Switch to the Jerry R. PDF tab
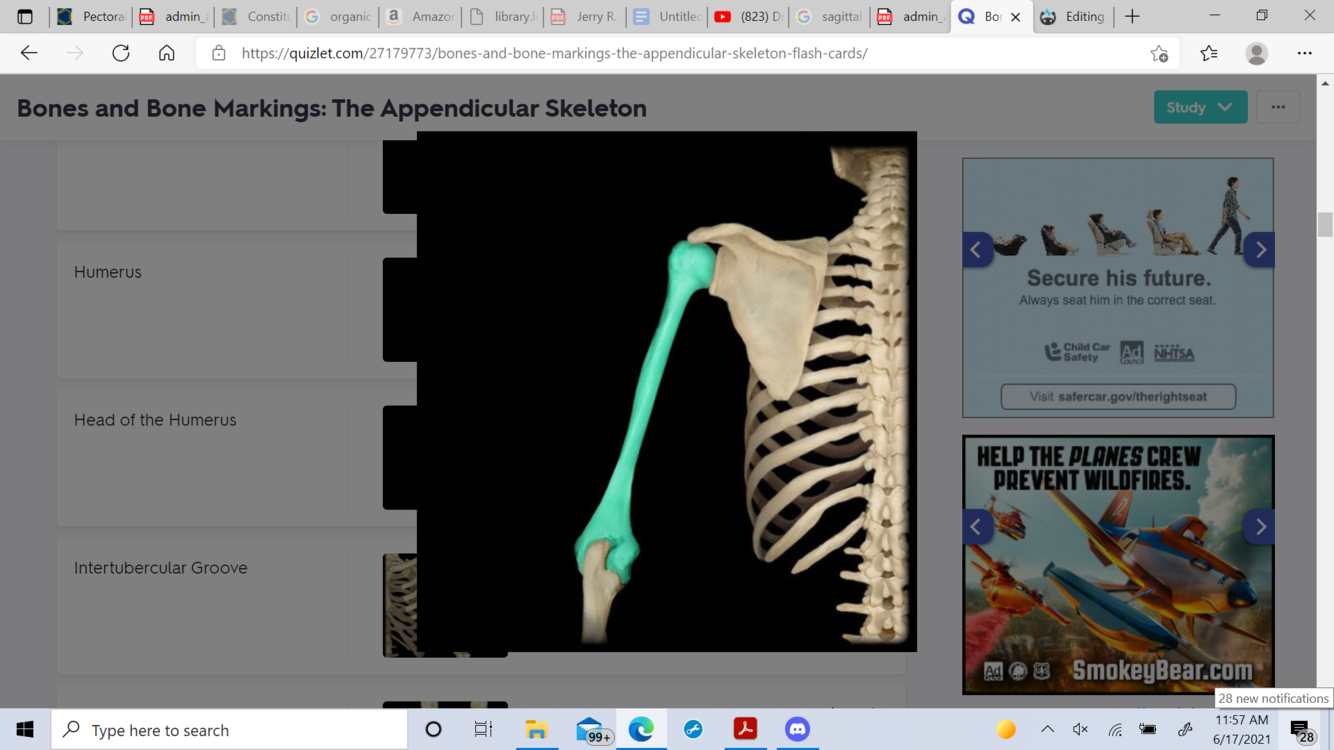The image size is (1334, 750). pos(584,16)
